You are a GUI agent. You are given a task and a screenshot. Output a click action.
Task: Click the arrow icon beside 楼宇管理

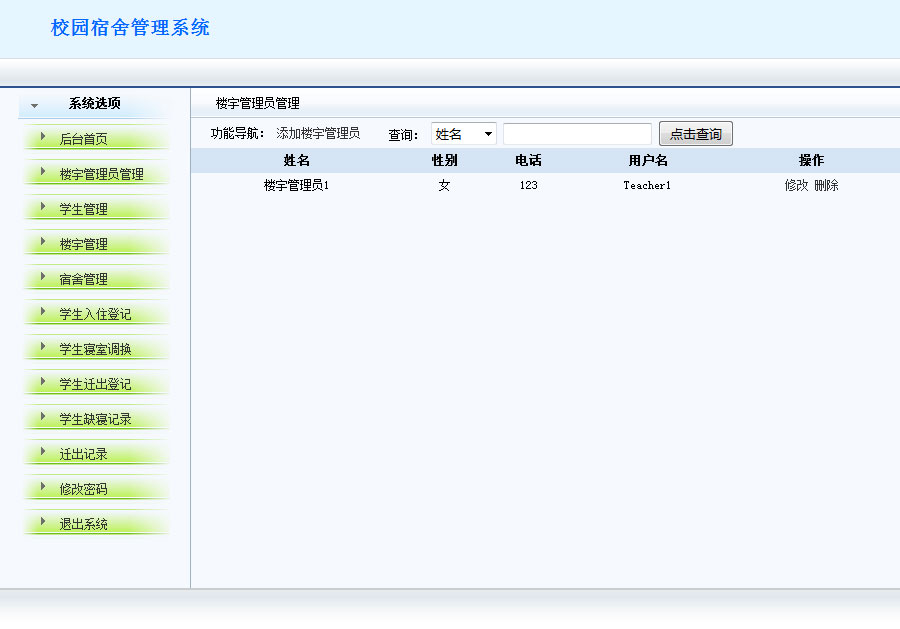coord(41,243)
